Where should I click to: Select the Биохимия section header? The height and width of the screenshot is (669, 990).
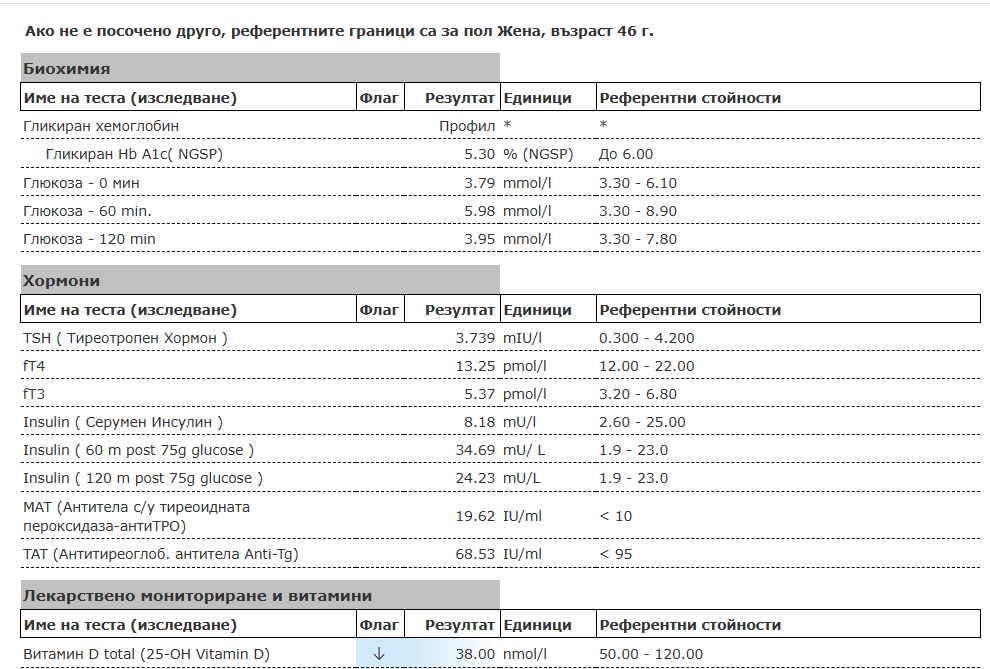click(x=66, y=69)
